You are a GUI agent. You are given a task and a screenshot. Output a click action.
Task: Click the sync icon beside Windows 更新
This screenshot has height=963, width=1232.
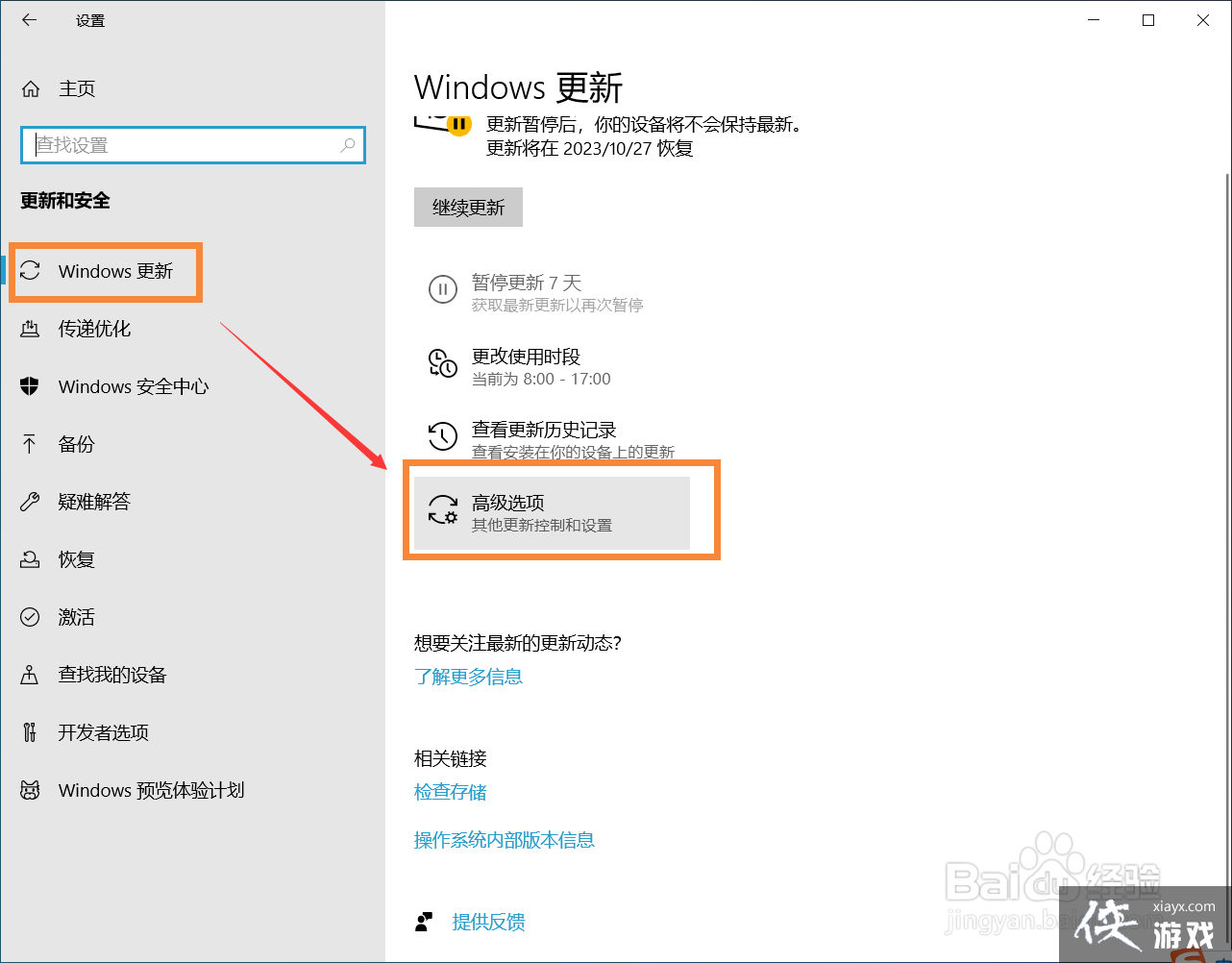pyautogui.click(x=31, y=271)
